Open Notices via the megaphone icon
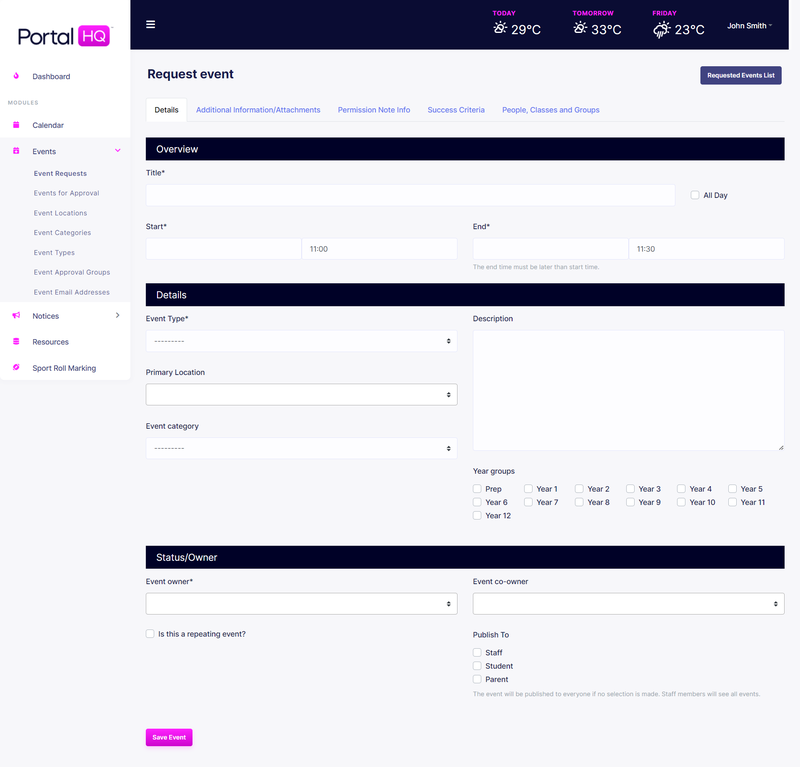 click(15, 316)
